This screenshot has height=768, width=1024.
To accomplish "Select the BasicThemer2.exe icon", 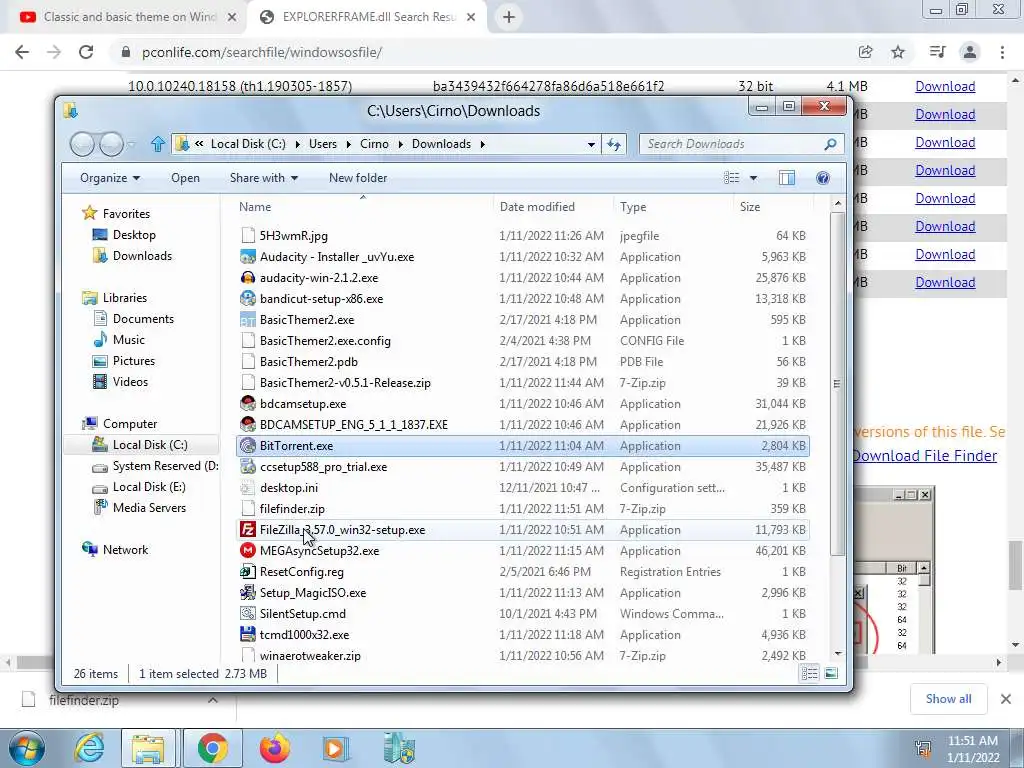I will click(248, 319).
